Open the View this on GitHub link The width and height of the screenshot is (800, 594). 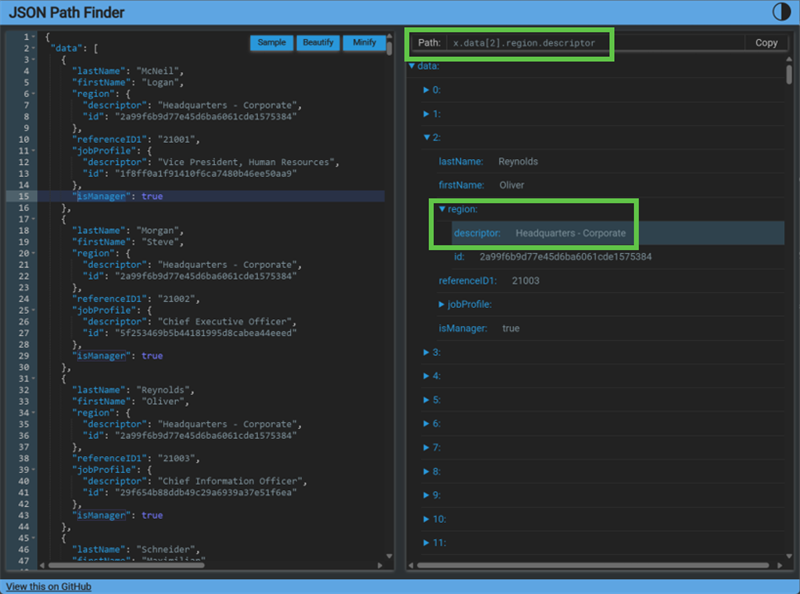click(48, 586)
